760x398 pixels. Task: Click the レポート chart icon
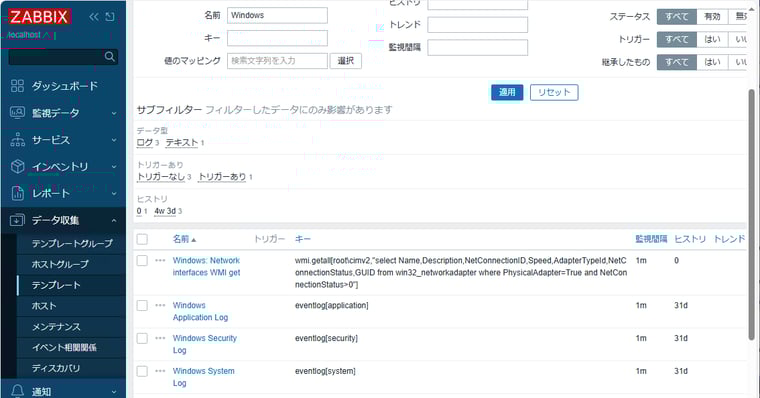(x=17, y=193)
